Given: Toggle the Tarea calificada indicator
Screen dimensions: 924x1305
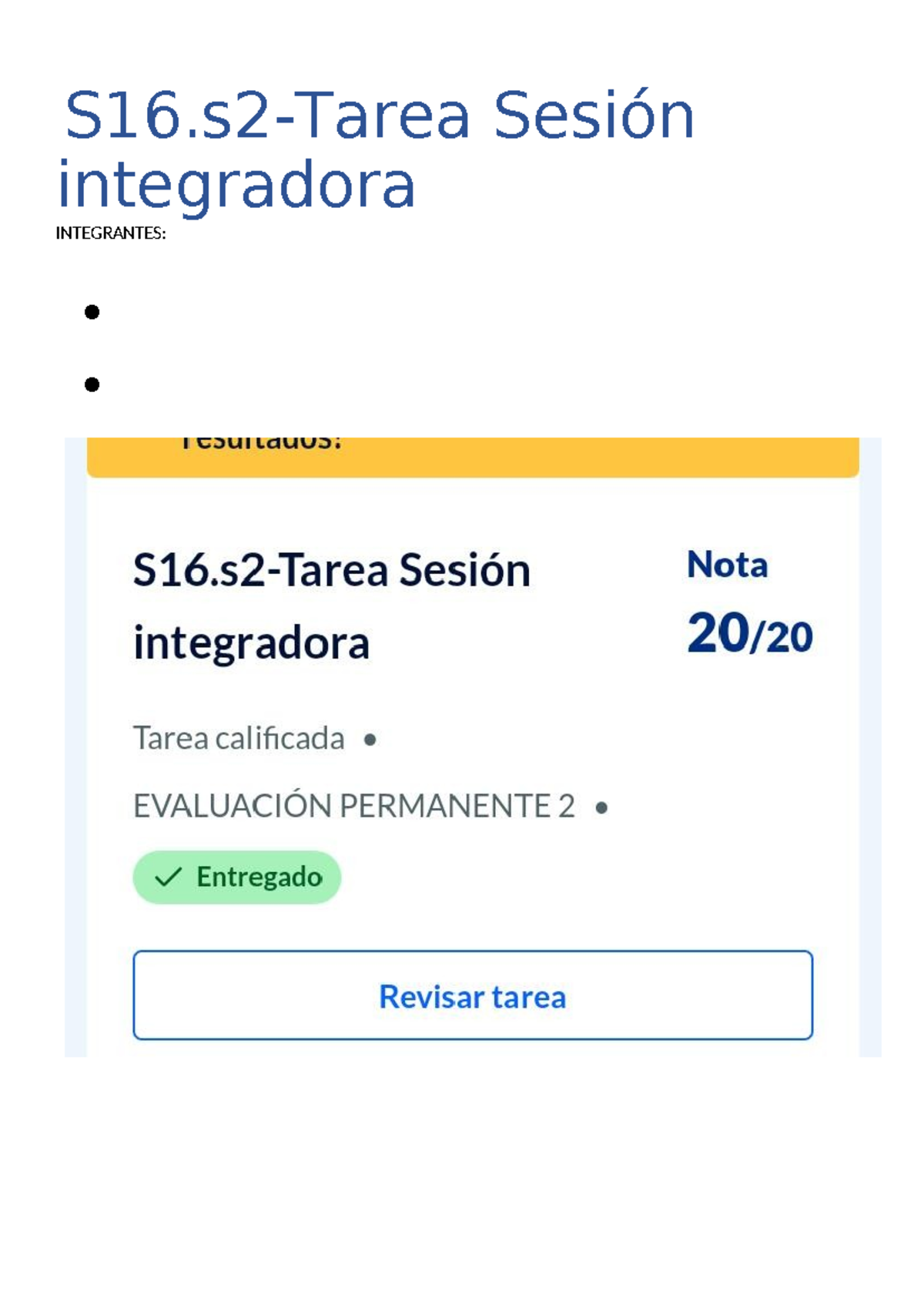Looking at the screenshot, I should [x=239, y=738].
